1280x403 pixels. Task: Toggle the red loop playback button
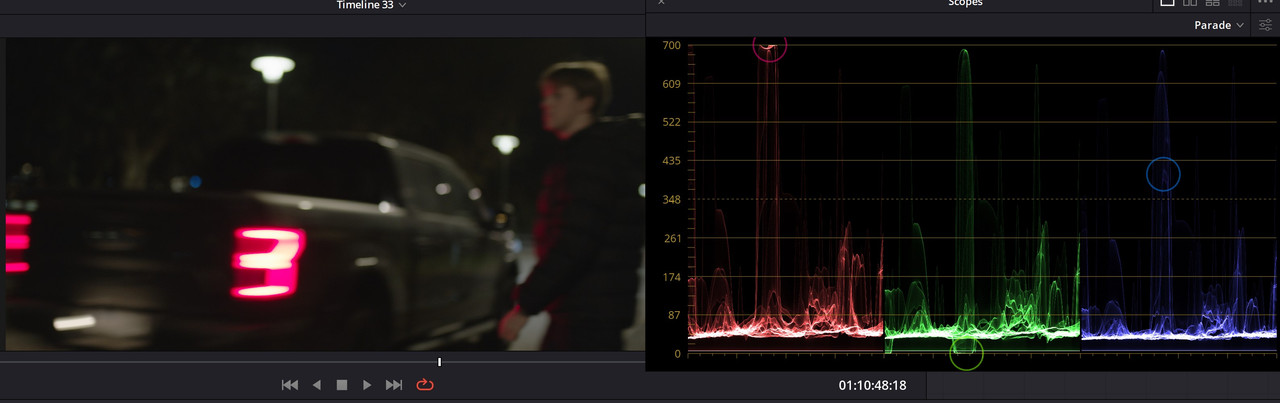tap(425, 385)
